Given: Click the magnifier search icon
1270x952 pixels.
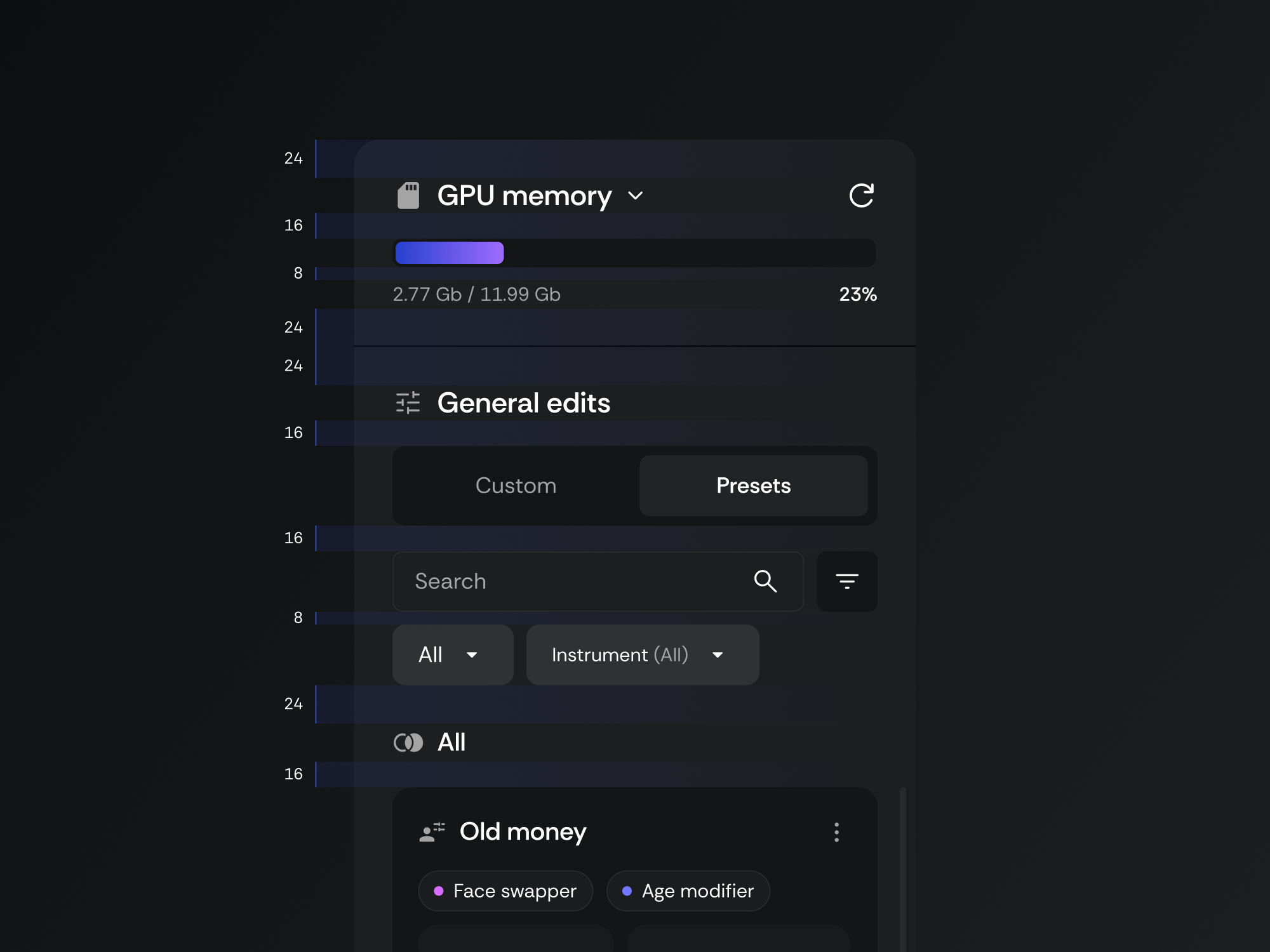Looking at the screenshot, I should 765,581.
